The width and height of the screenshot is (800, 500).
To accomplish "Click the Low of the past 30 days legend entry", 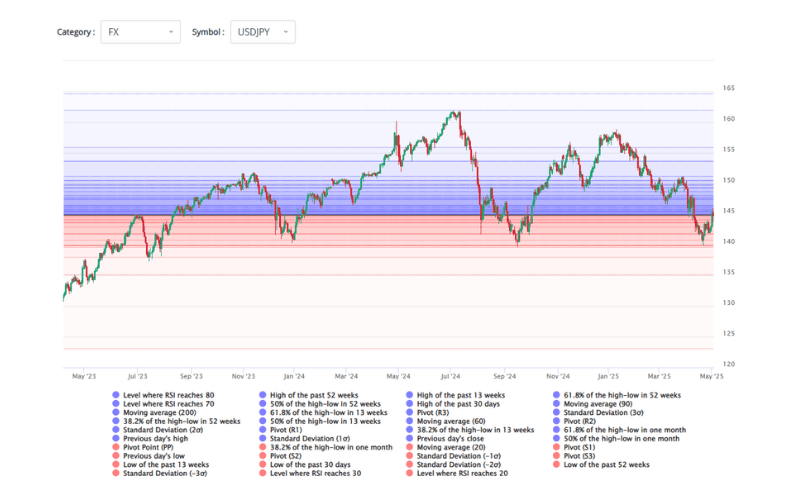I will [x=305, y=464].
